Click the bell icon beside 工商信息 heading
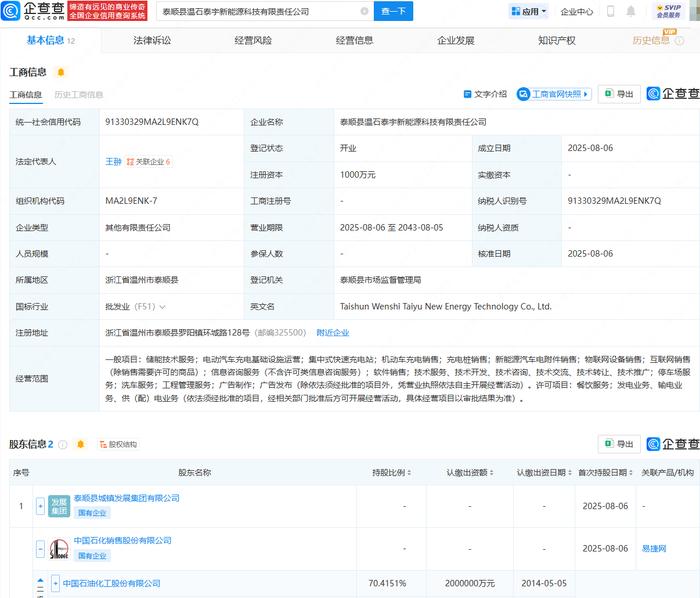The image size is (700, 598). pyautogui.click(x=61, y=72)
